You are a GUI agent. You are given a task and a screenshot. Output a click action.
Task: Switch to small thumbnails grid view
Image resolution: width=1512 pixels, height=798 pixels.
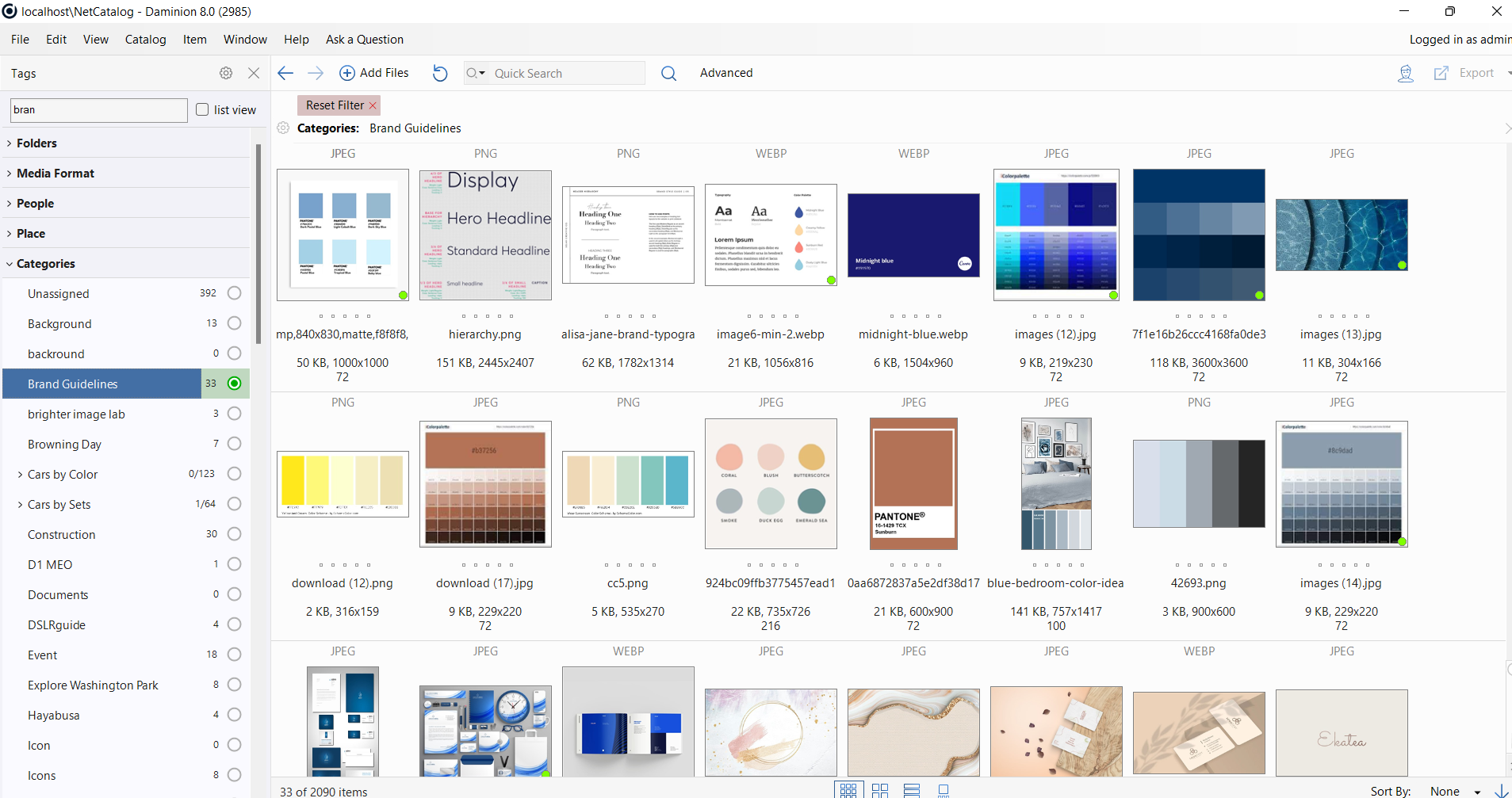coord(848,790)
